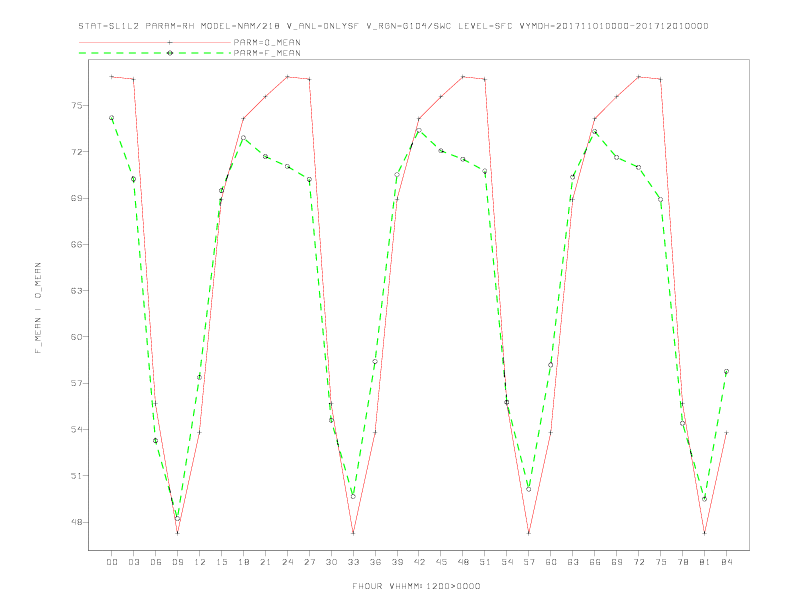Select red O_MEAN plus point at hour 45
The height and width of the screenshot is (612, 792).
tap(441, 96)
